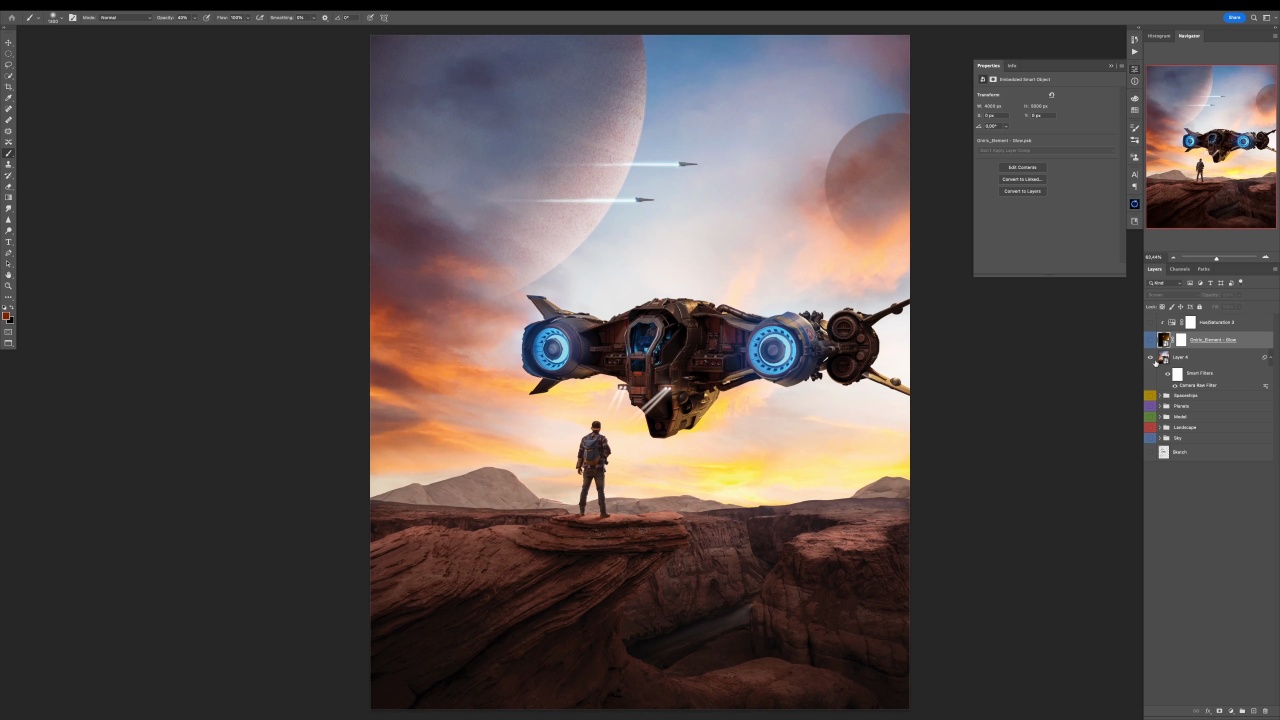Switch to the Channels tab
The height and width of the screenshot is (720, 1280).
click(1180, 269)
